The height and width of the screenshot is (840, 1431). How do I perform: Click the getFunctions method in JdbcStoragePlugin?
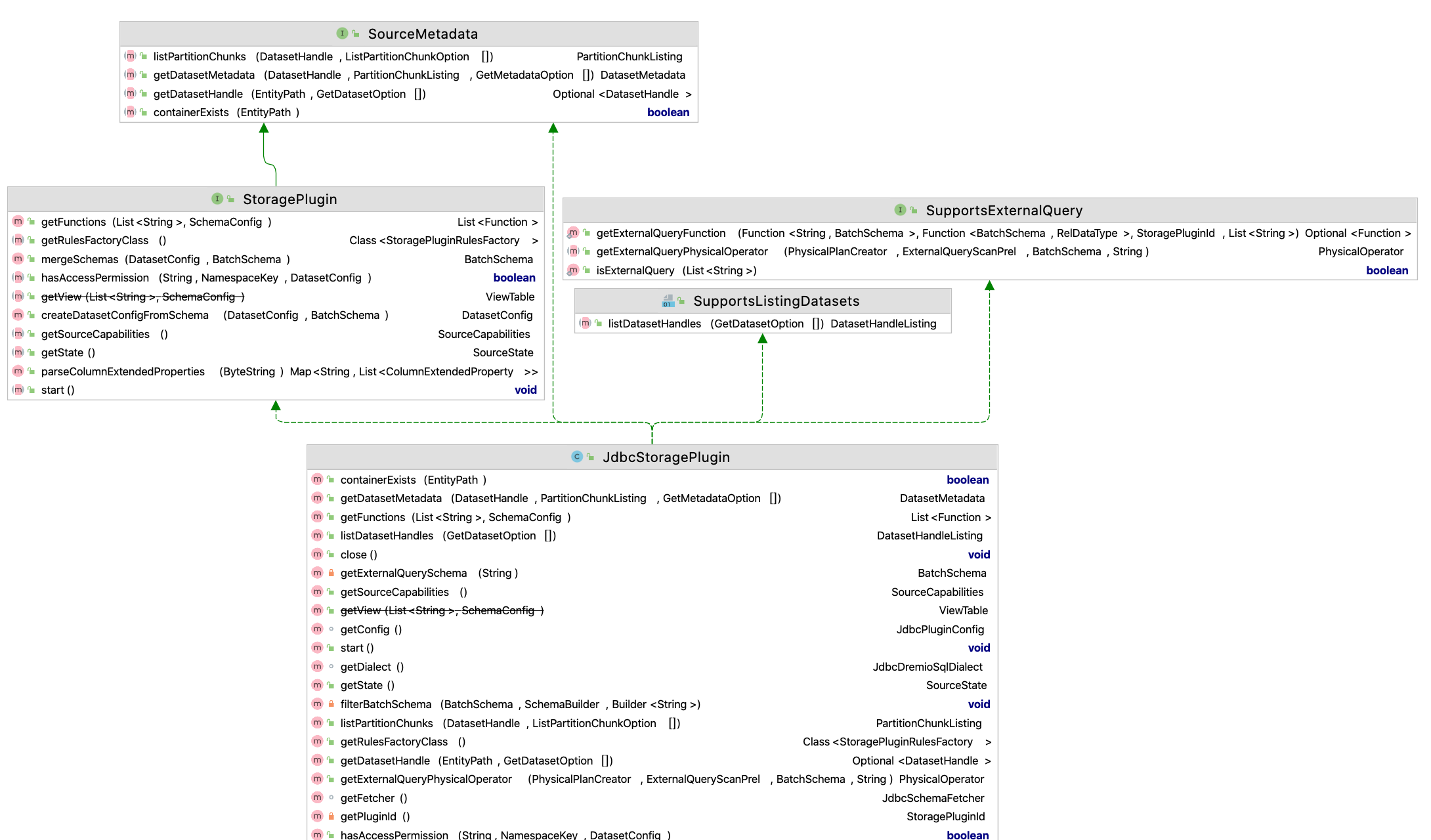tap(652, 517)
